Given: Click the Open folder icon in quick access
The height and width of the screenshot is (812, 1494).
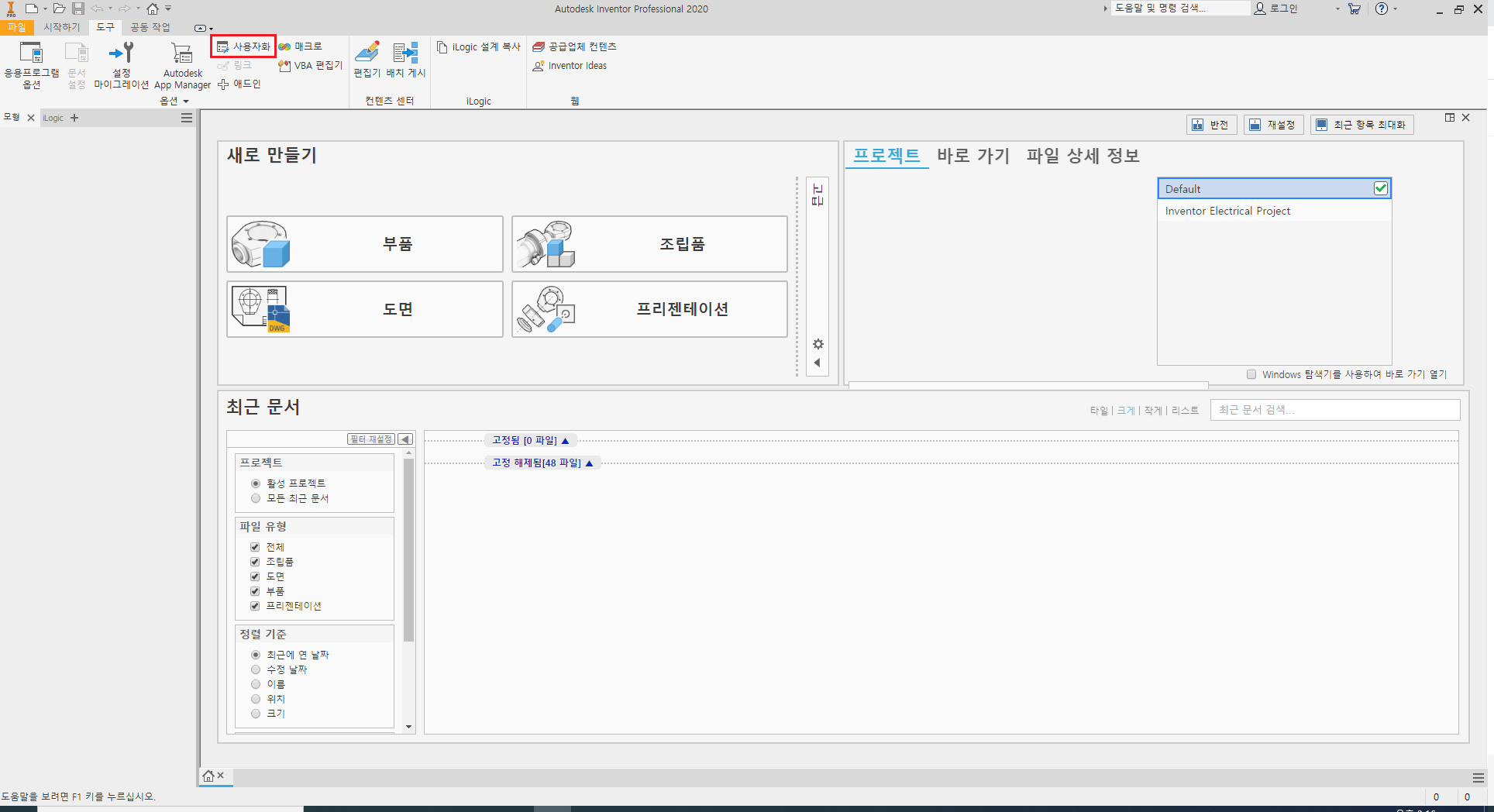Looking at the screenshot, I should click(x=59, y=9).
